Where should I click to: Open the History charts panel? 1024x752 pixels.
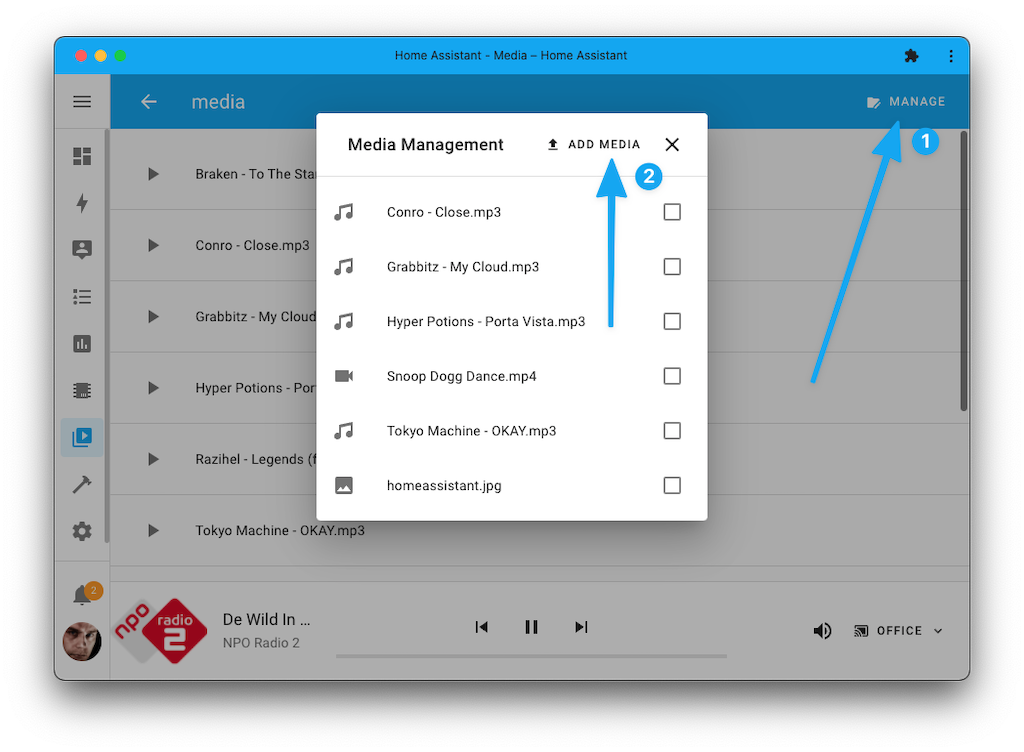click(81, 343)
